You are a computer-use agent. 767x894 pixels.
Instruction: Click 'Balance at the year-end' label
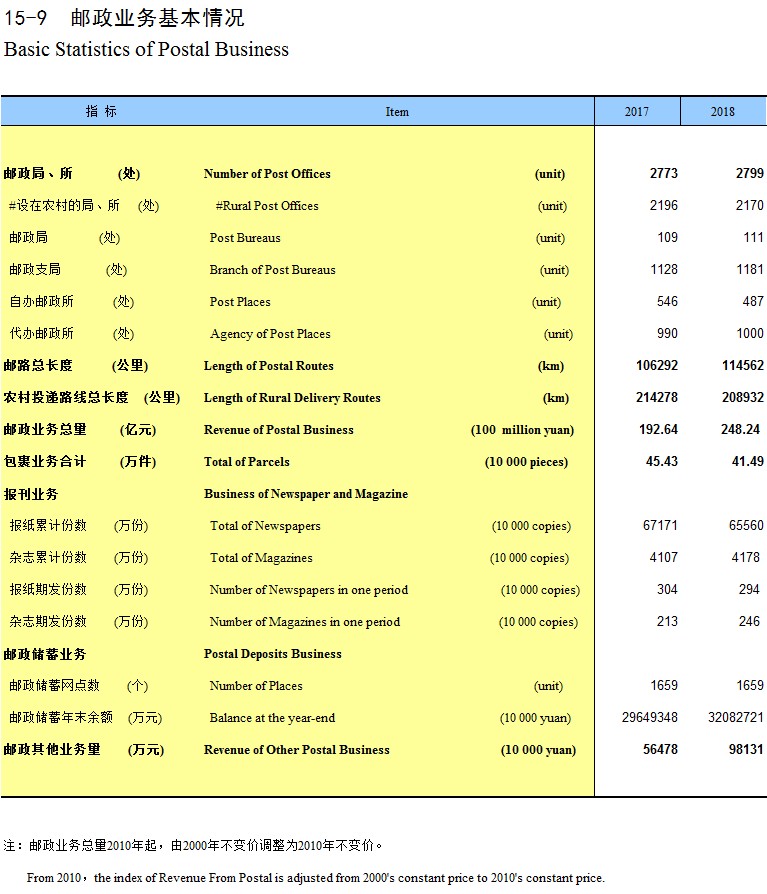point(272,718)
